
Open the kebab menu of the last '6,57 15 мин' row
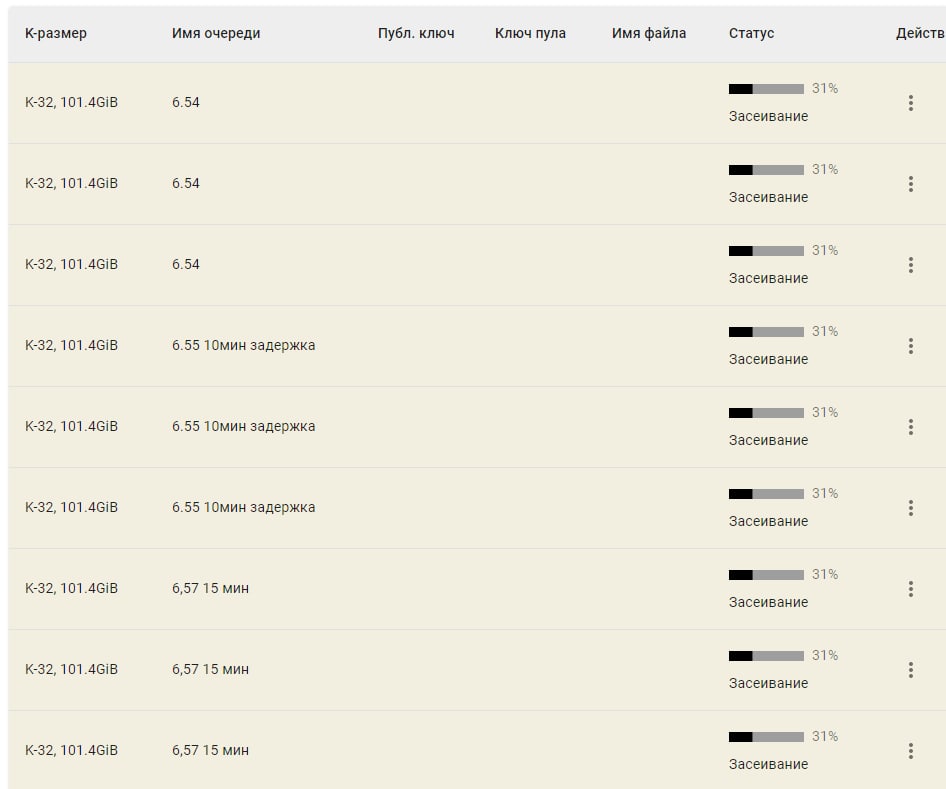point(910,751)
